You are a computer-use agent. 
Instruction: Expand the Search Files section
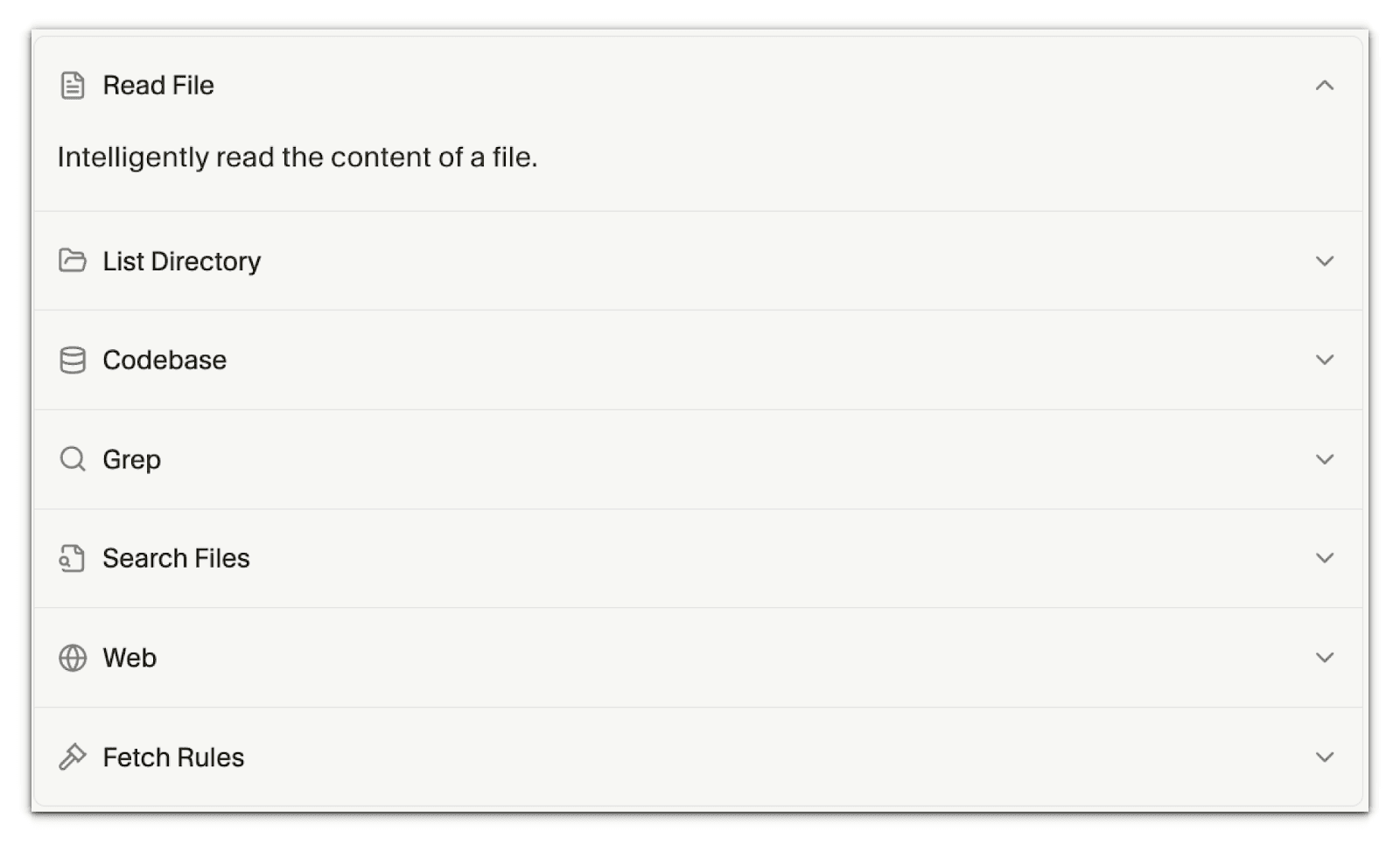pyautogui.click(x=1325, y=557)
